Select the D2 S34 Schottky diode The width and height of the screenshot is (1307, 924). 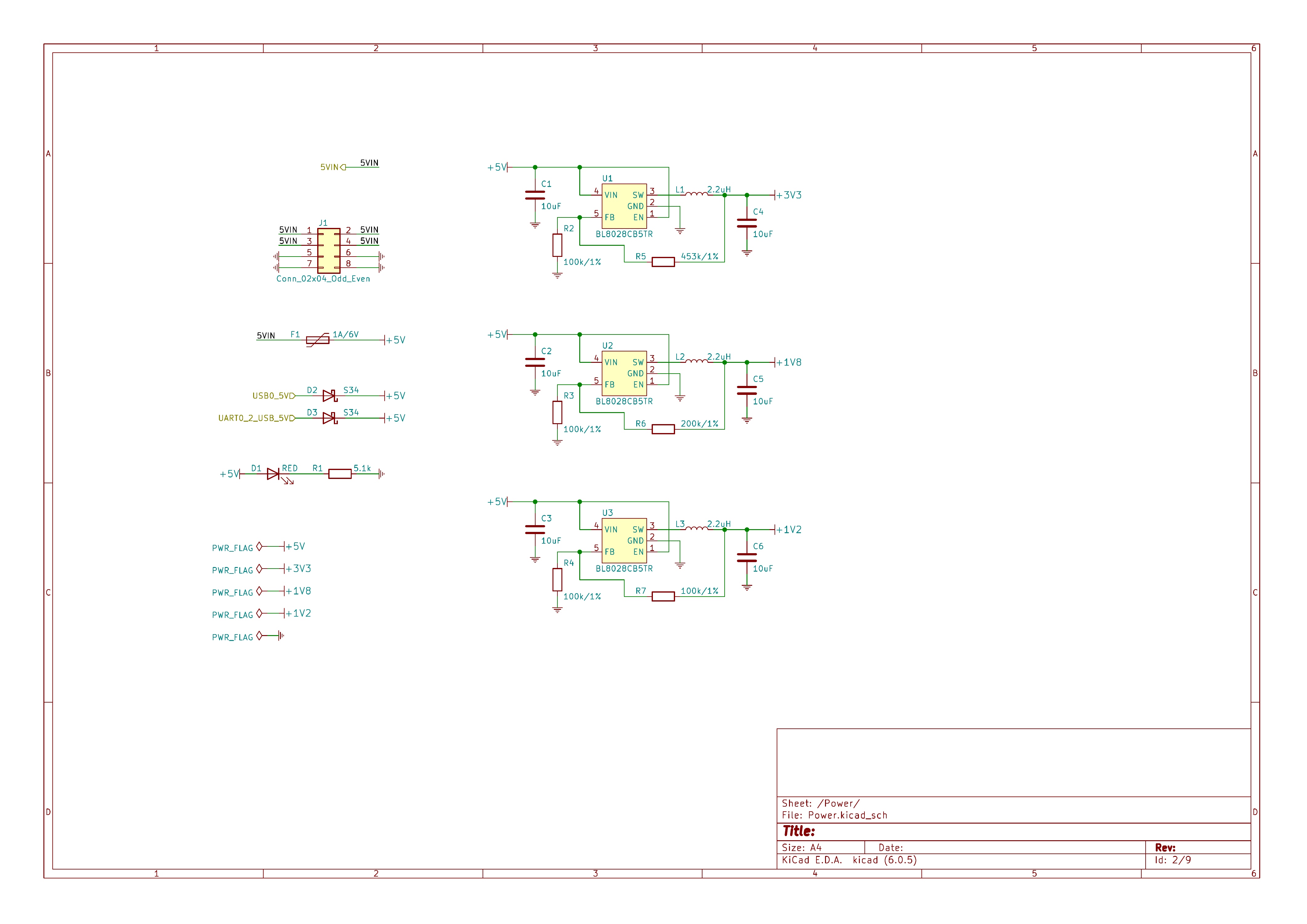click(330, 396)
